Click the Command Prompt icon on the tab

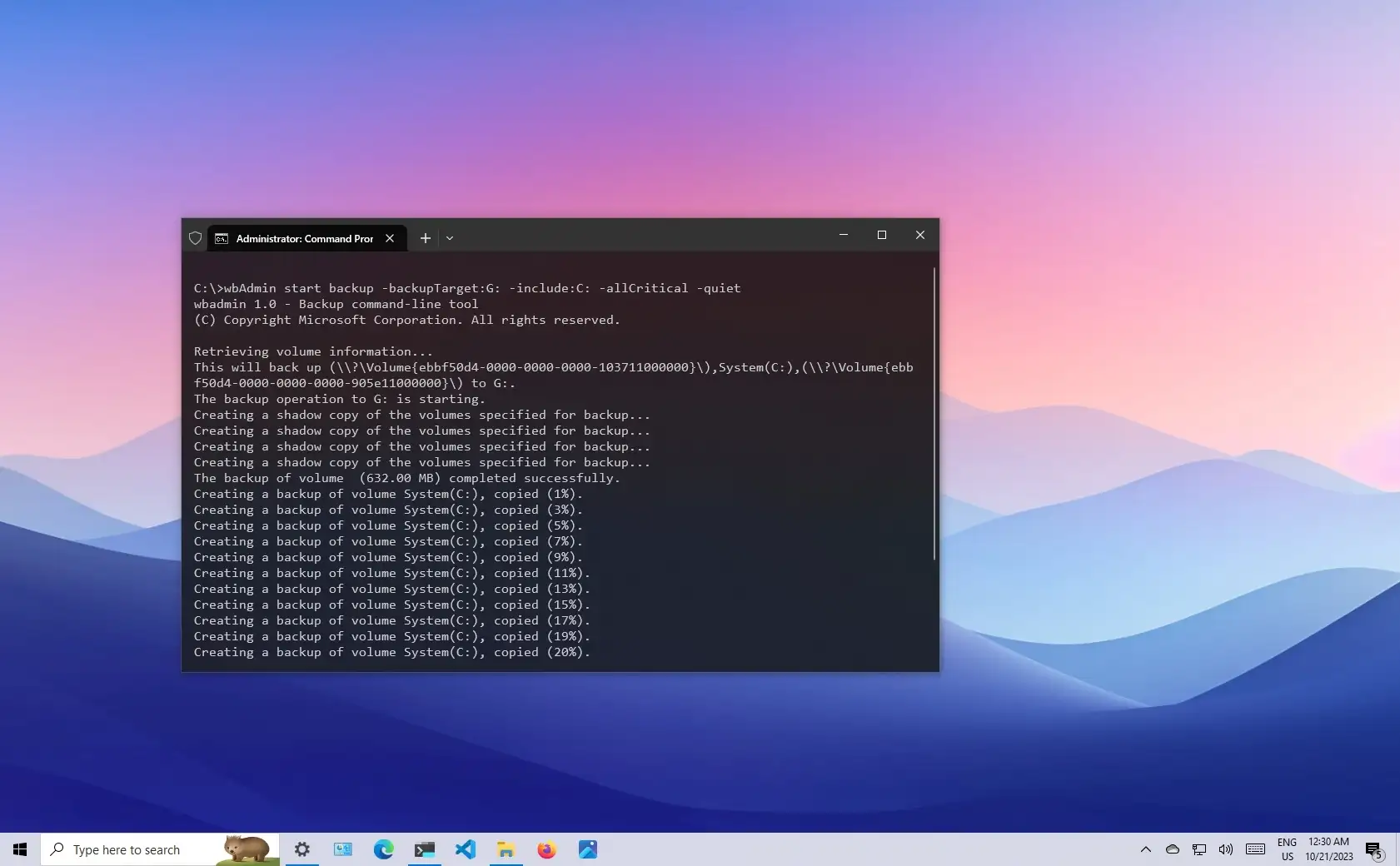click(221, 238)
